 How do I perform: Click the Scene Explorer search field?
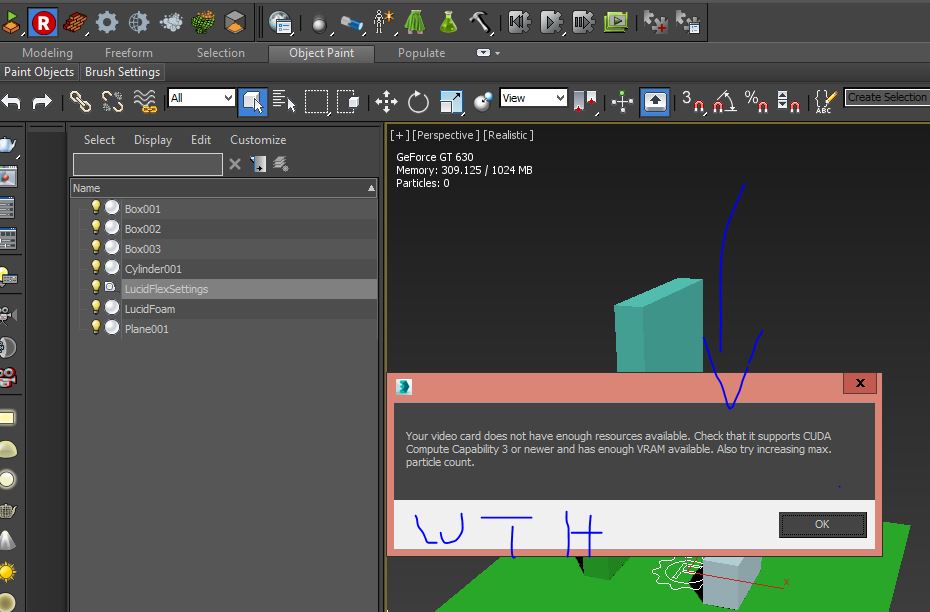pos(148,164)
